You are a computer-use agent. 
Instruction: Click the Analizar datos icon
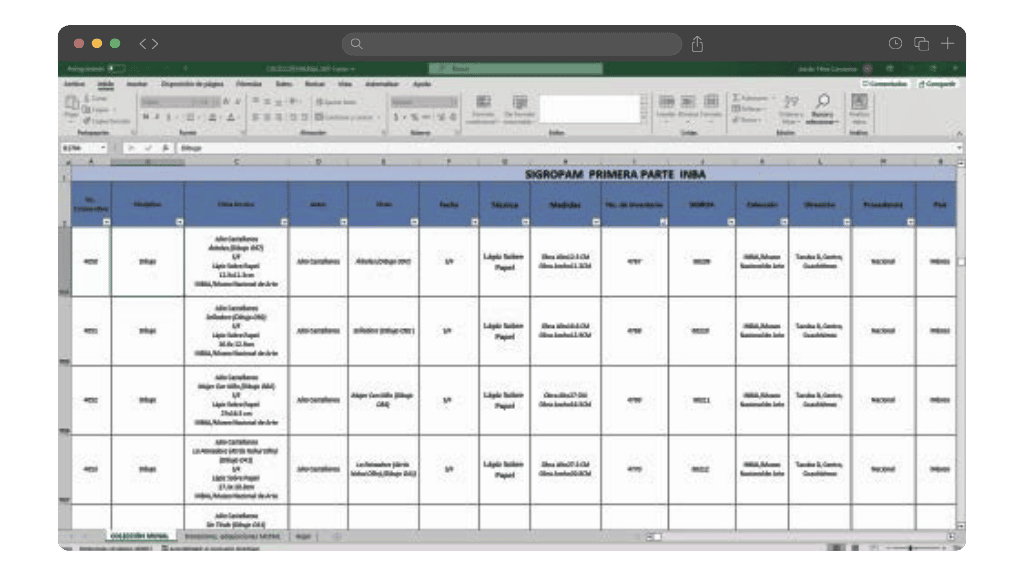pos(859,102)
